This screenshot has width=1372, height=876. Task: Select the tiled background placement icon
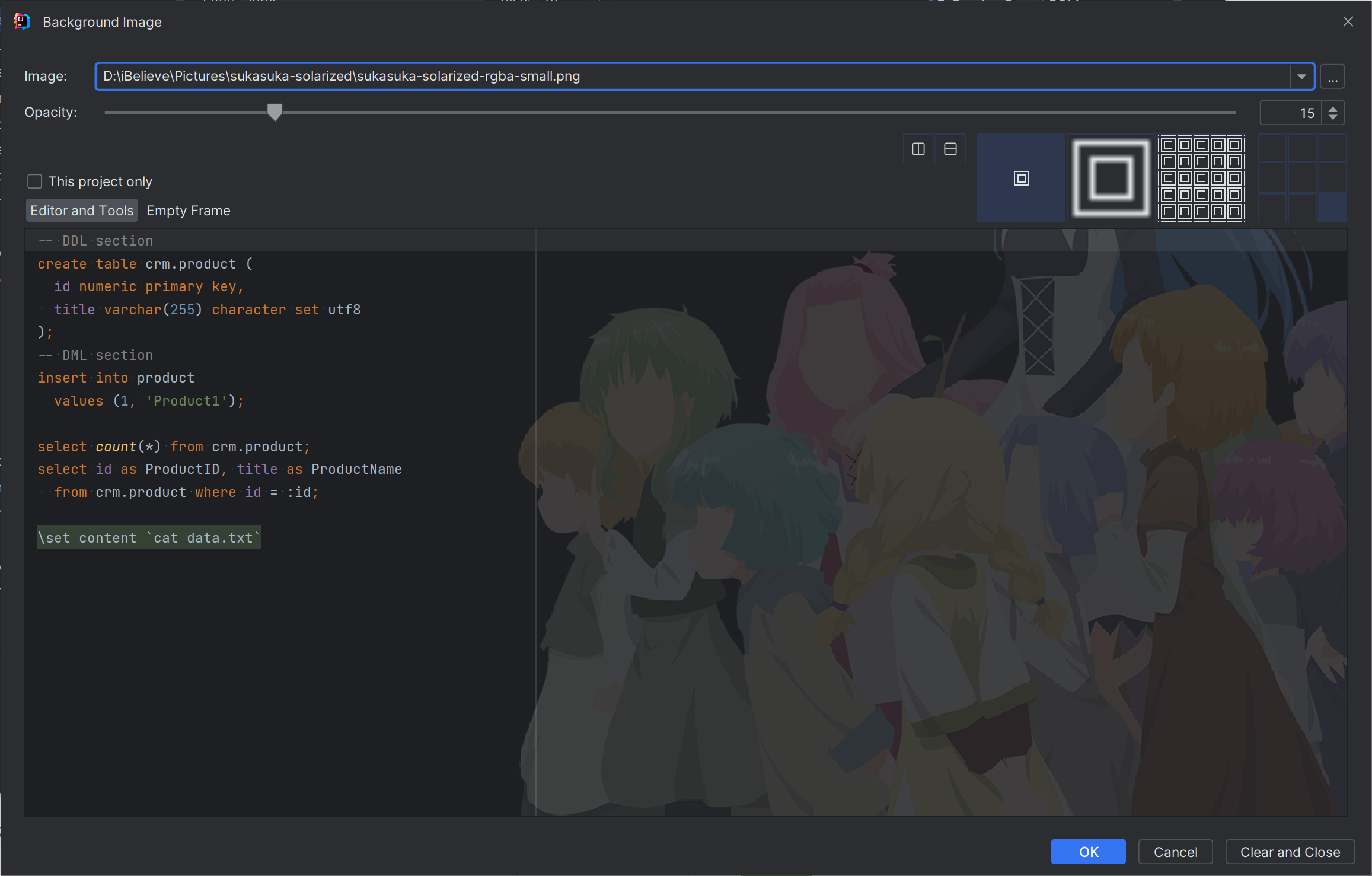[x=1200, y=177]
